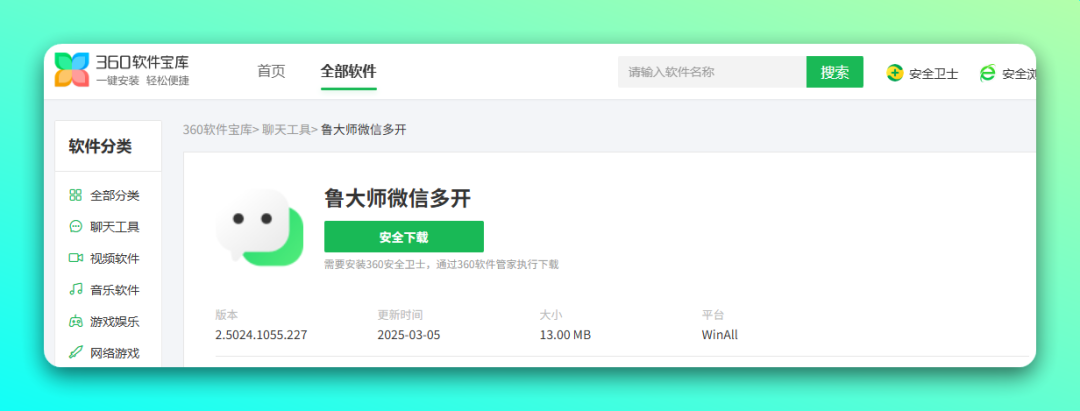Select 聊天工具 category in sidebar
Image resolution: width=1080 pixels, height=411 pixels.
[x=114, y=227]
